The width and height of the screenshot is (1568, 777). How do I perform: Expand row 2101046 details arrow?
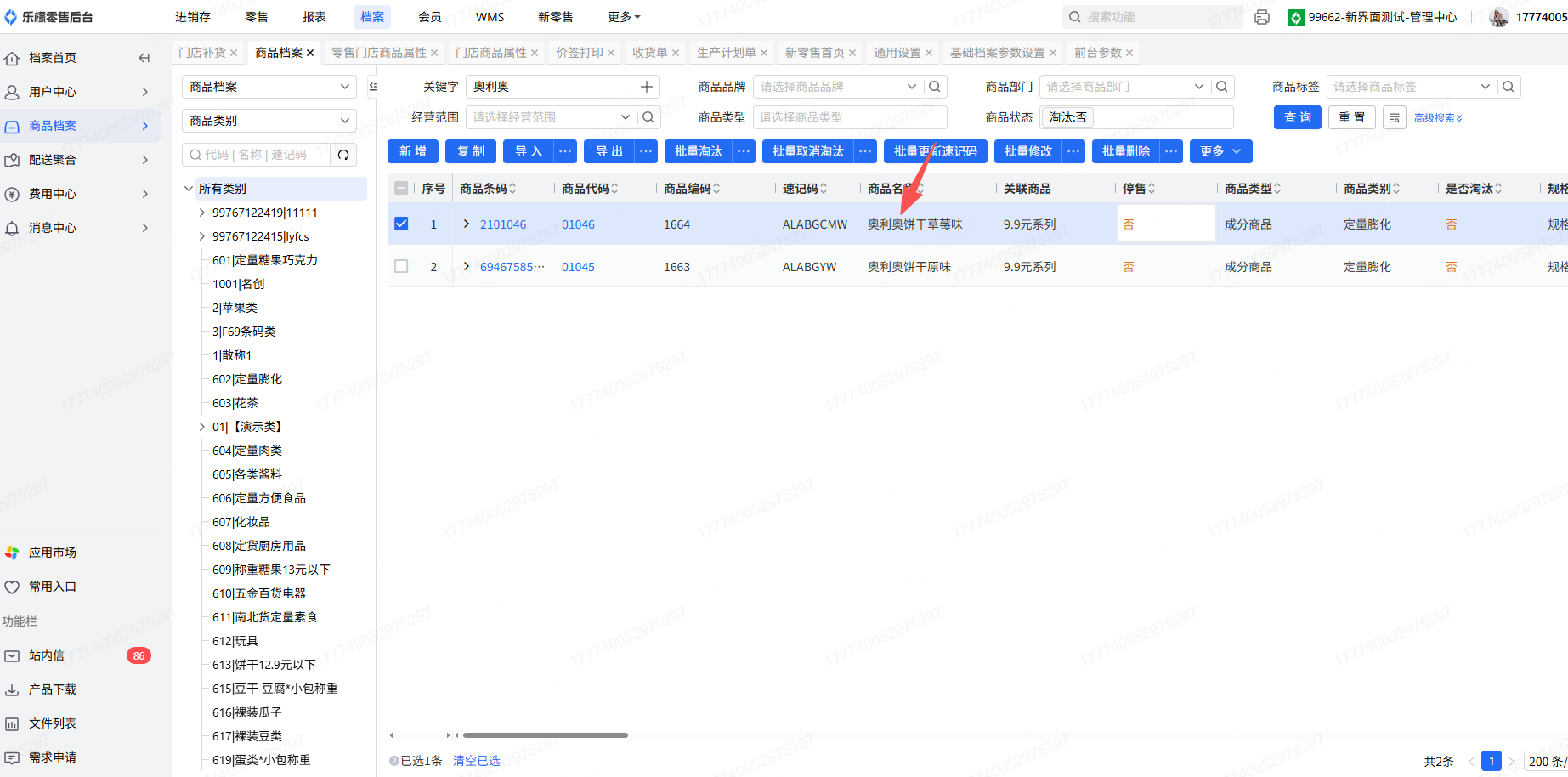467,224
